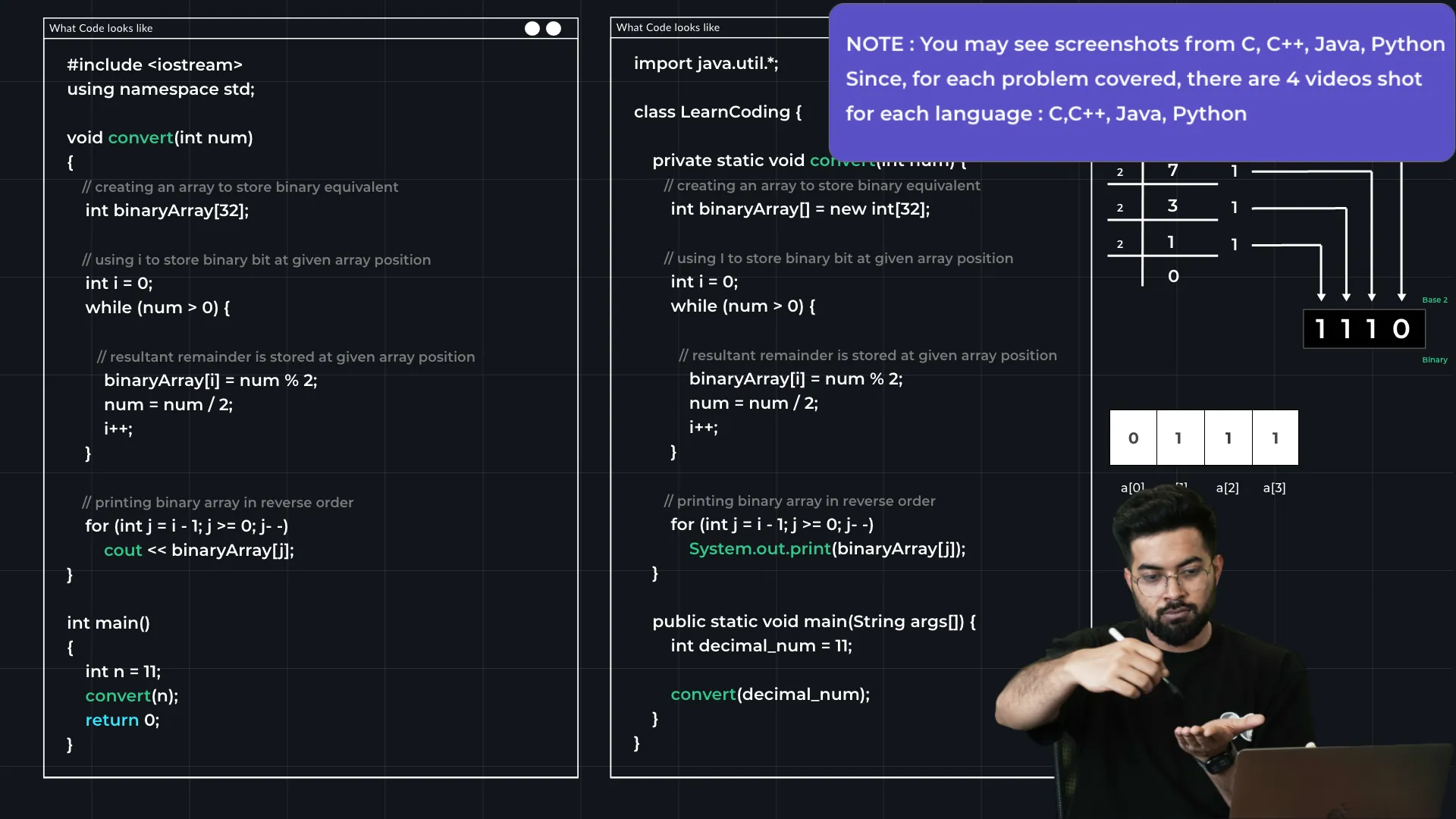1456x819 pixels.
Task: Click the left white circle in the C++ title bar
Action: coord(532,28)
